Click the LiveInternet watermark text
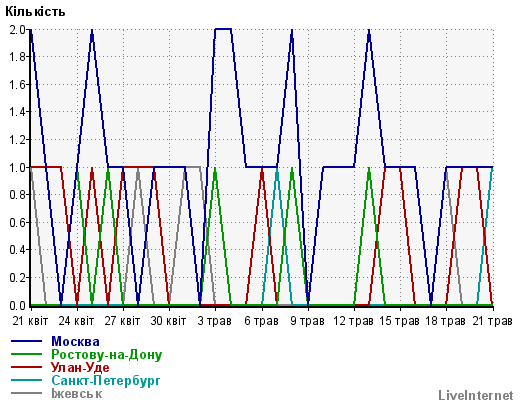 [x=476, y=396]
